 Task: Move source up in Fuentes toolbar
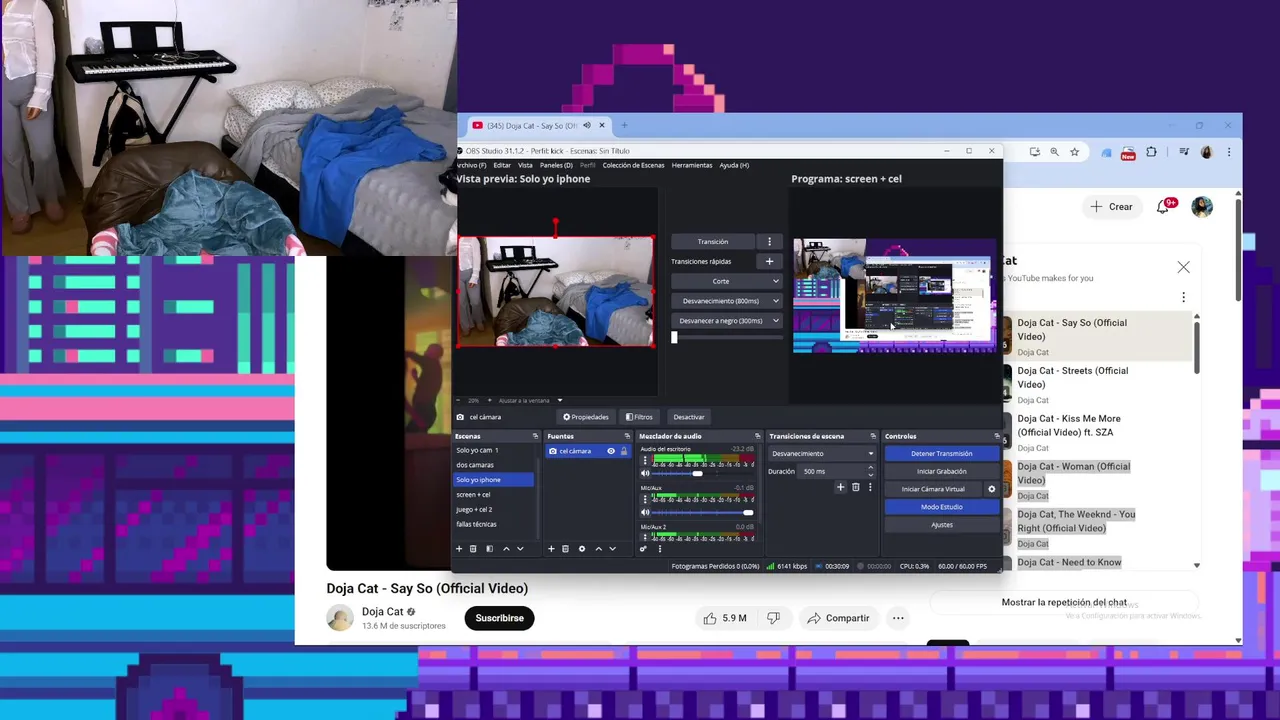599,549
